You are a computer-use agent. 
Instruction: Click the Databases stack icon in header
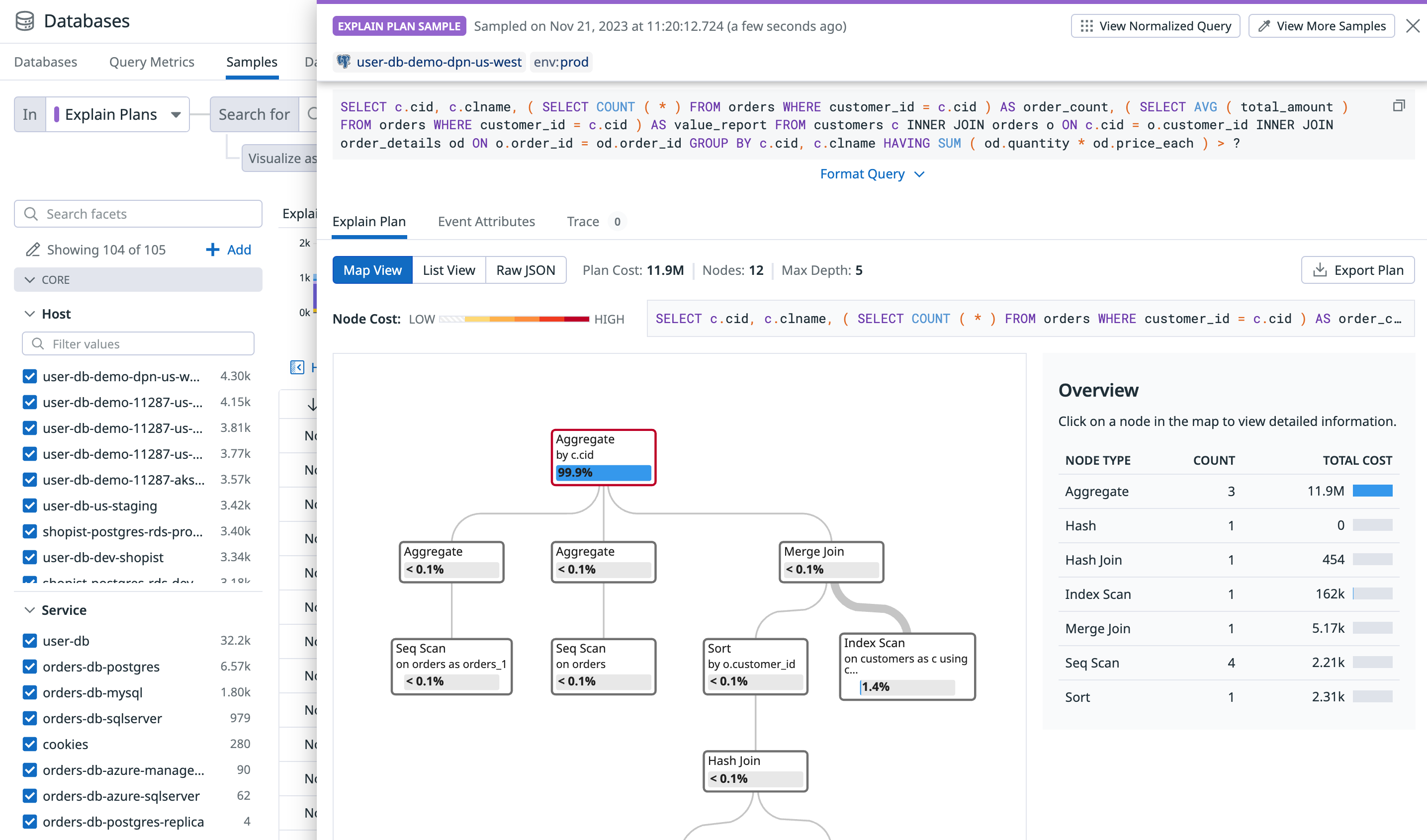click(x=25, y=21)
